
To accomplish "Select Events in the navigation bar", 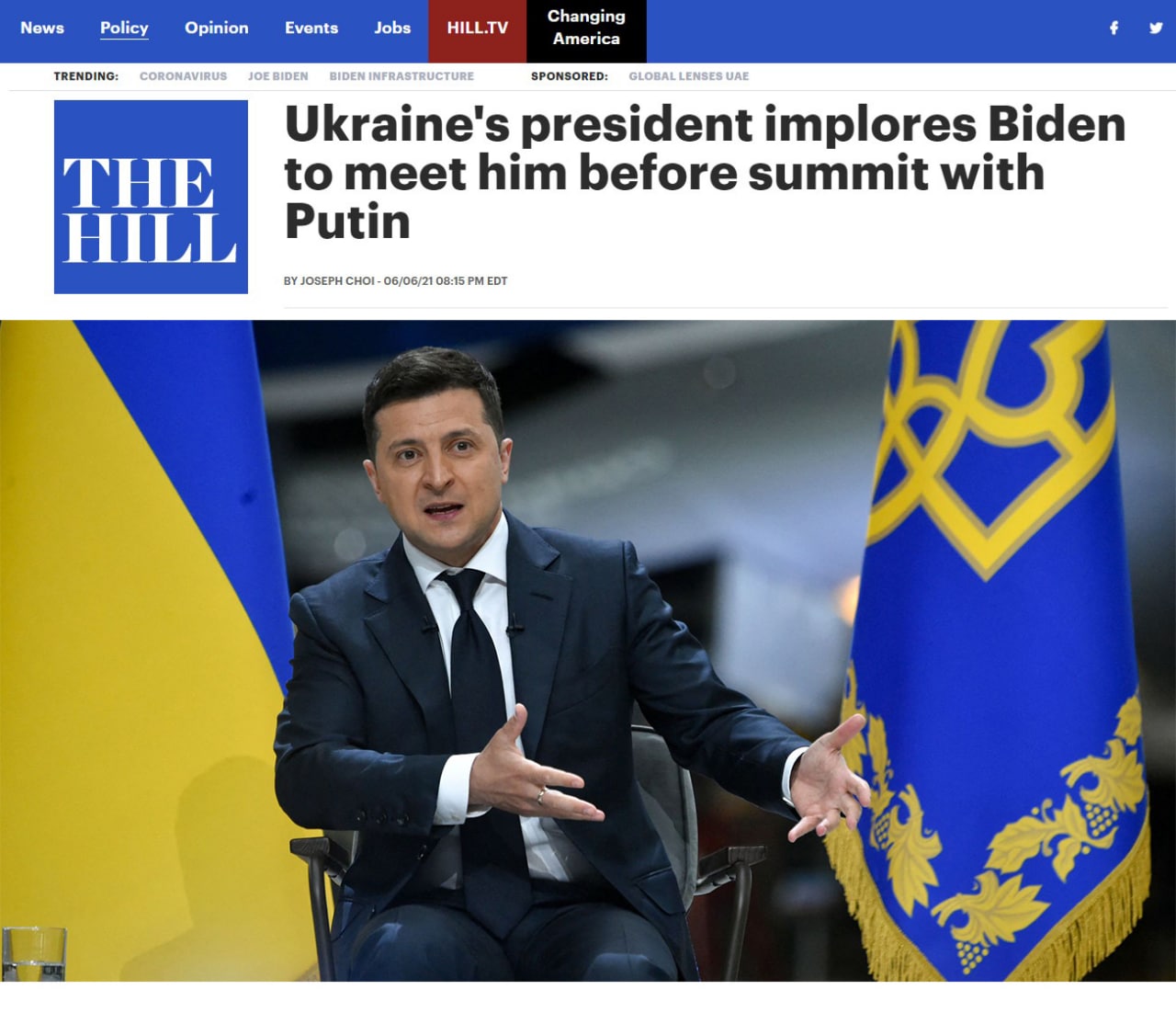I will [x=311, y=28].
